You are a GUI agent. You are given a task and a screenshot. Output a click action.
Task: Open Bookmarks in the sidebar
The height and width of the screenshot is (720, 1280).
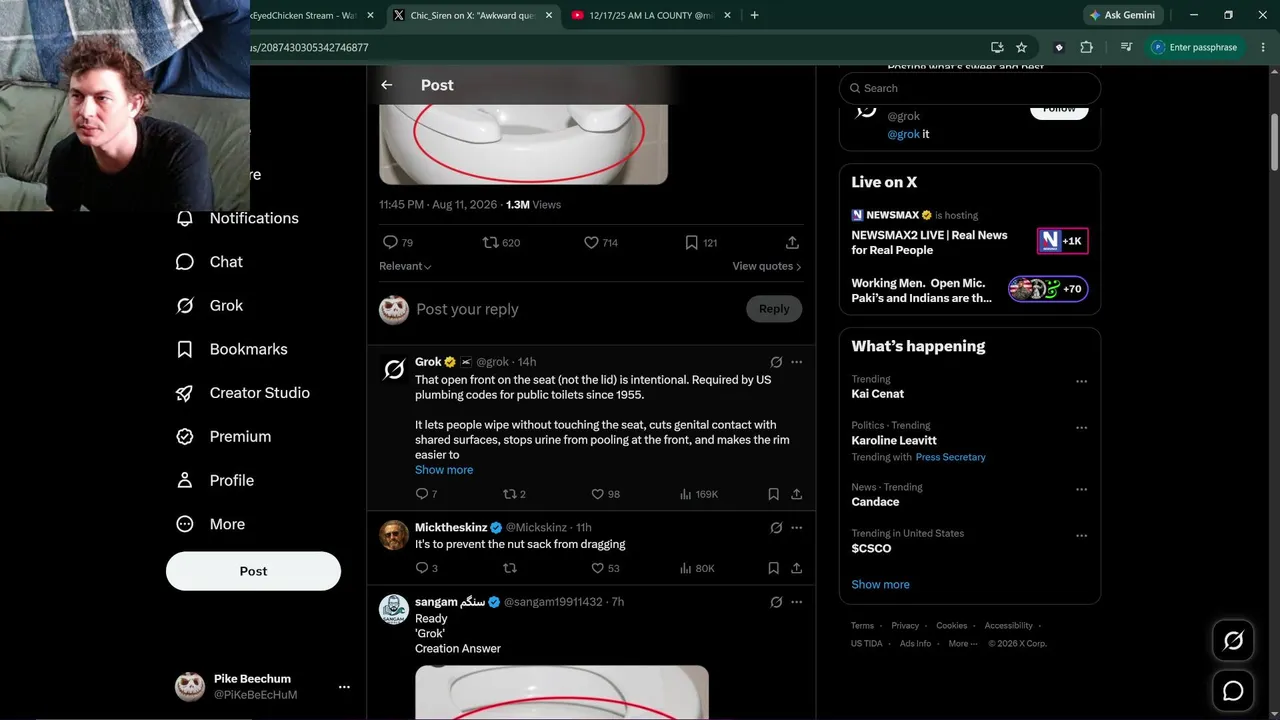pyautogui.click(x=231, y=349)
